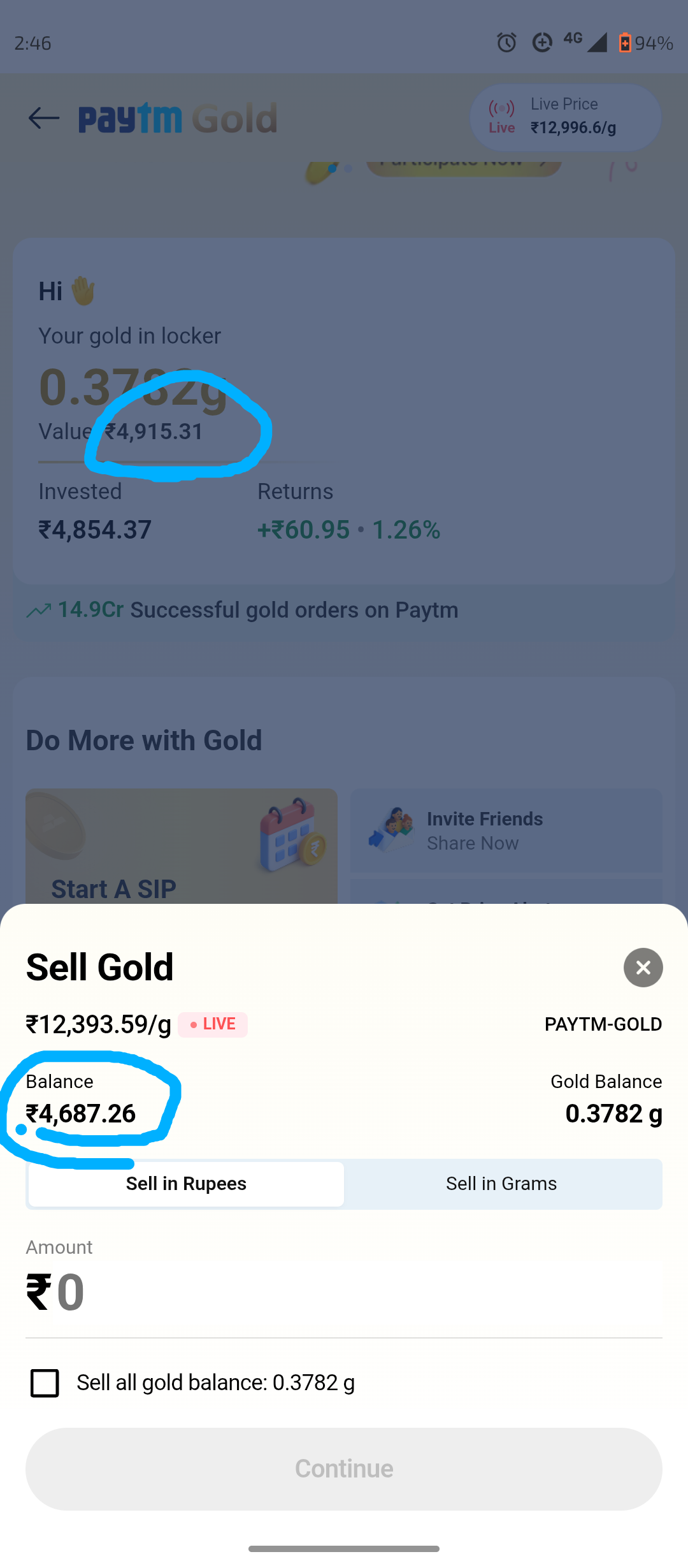Tap the Paytm Gold logo

pyautogui.click(x=178, y=119)
